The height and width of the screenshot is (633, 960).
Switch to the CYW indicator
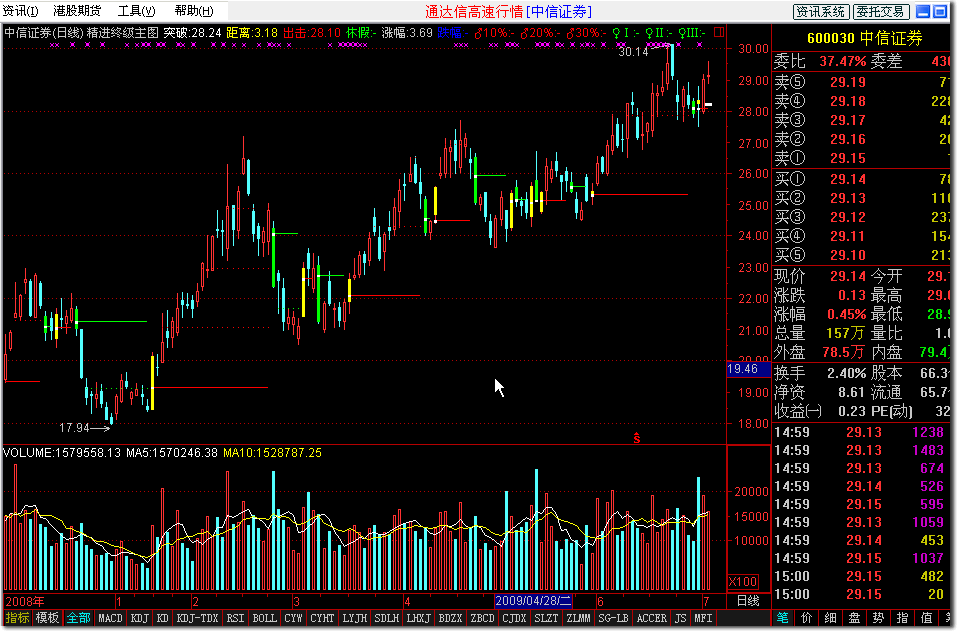293,618
